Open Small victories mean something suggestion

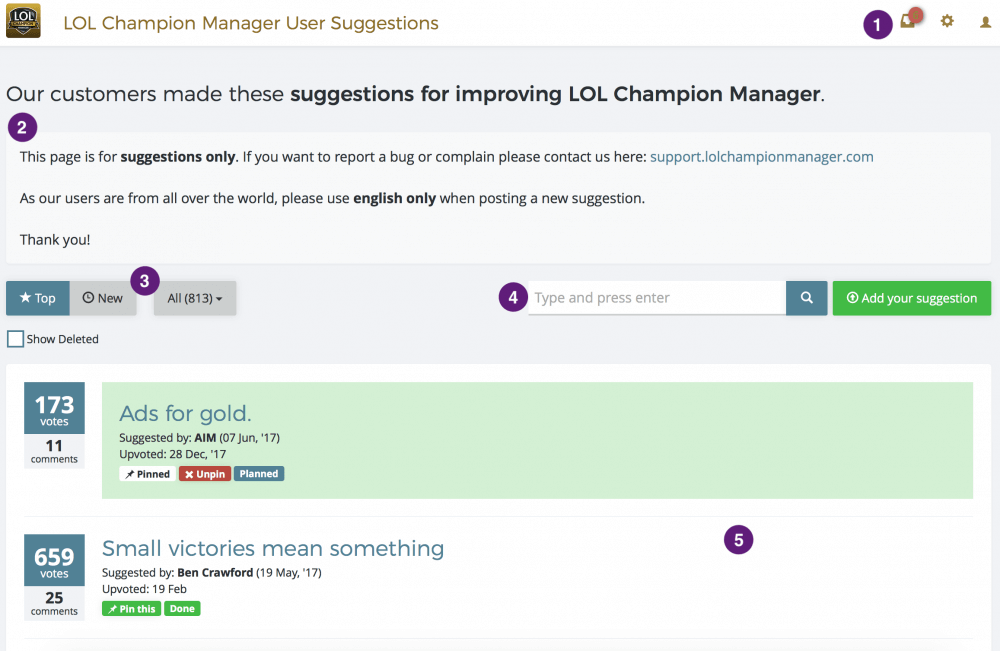tap(272, 548)
